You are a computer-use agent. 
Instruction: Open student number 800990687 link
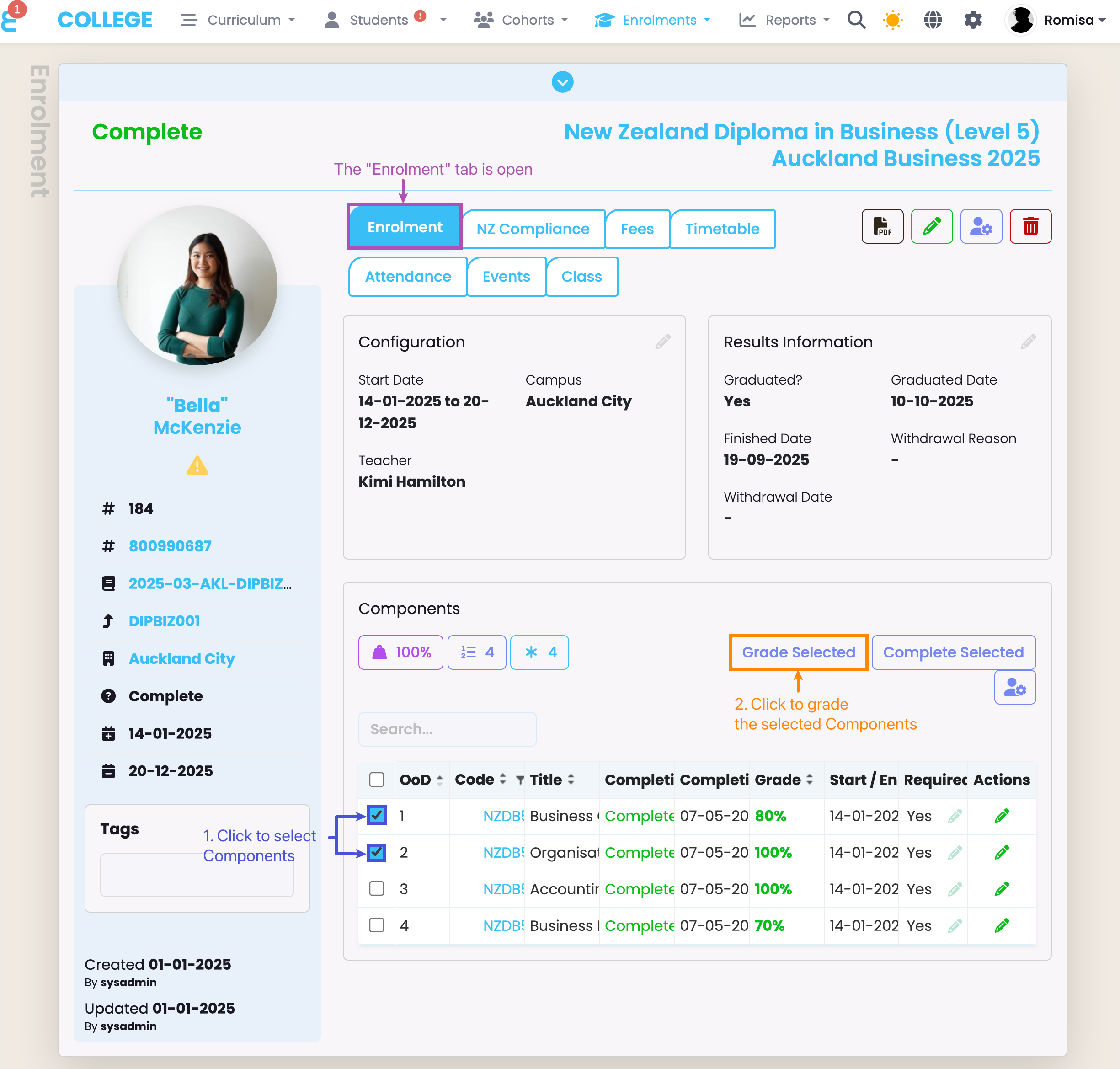pos(170,546)
